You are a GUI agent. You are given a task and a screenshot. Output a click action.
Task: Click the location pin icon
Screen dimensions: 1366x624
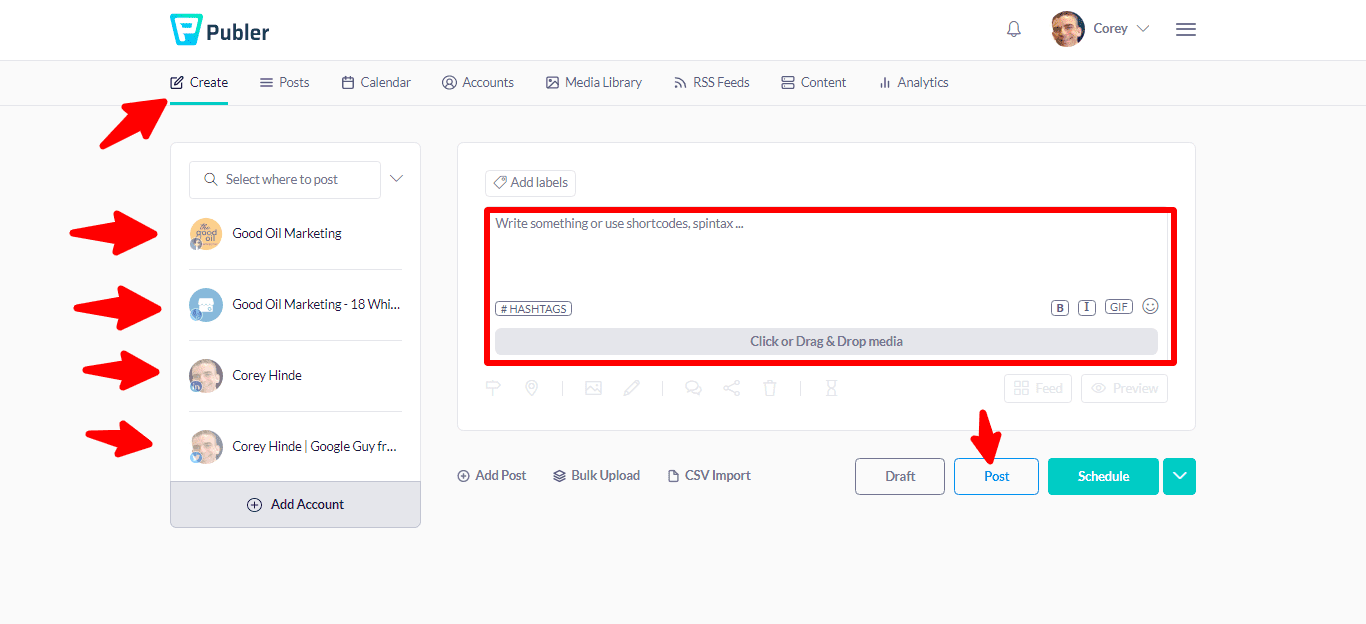[x=532, y=388]
